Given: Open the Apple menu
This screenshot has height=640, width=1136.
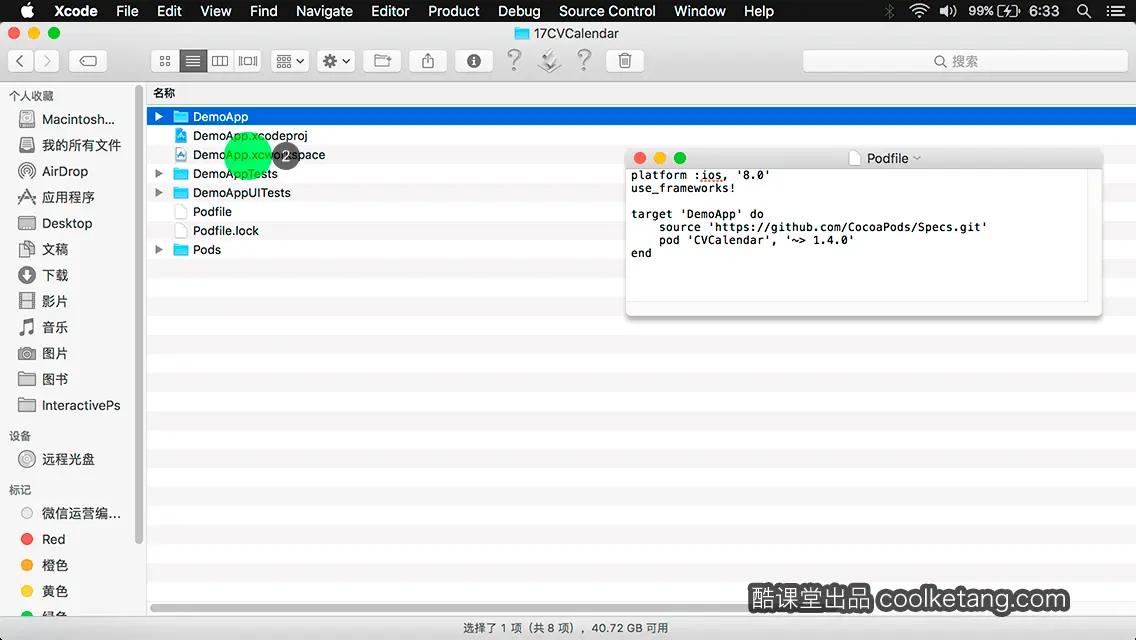Looking at the screenshot, I should [x=27, y=11].
